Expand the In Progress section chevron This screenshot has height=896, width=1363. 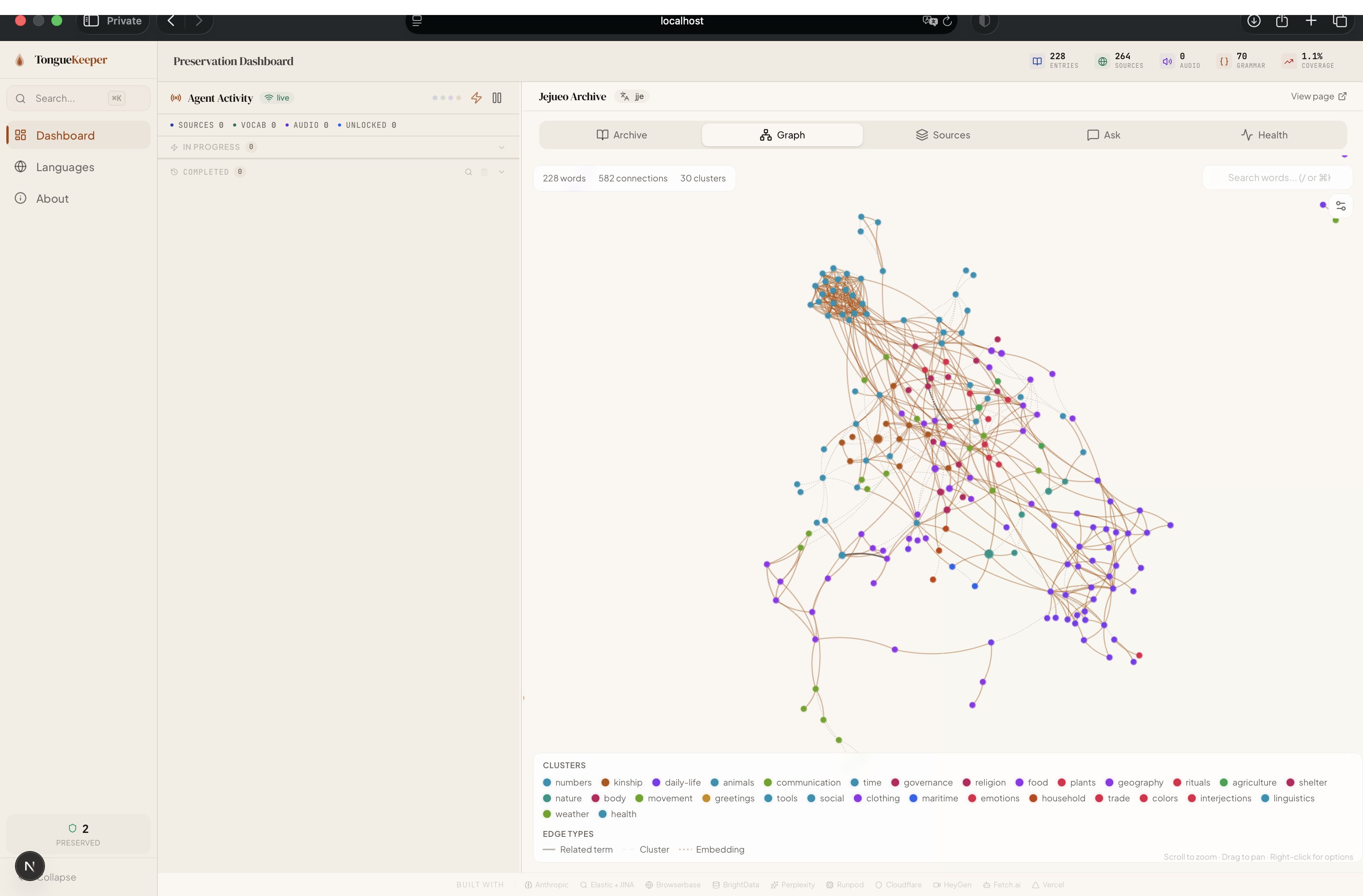coord(501,147)
